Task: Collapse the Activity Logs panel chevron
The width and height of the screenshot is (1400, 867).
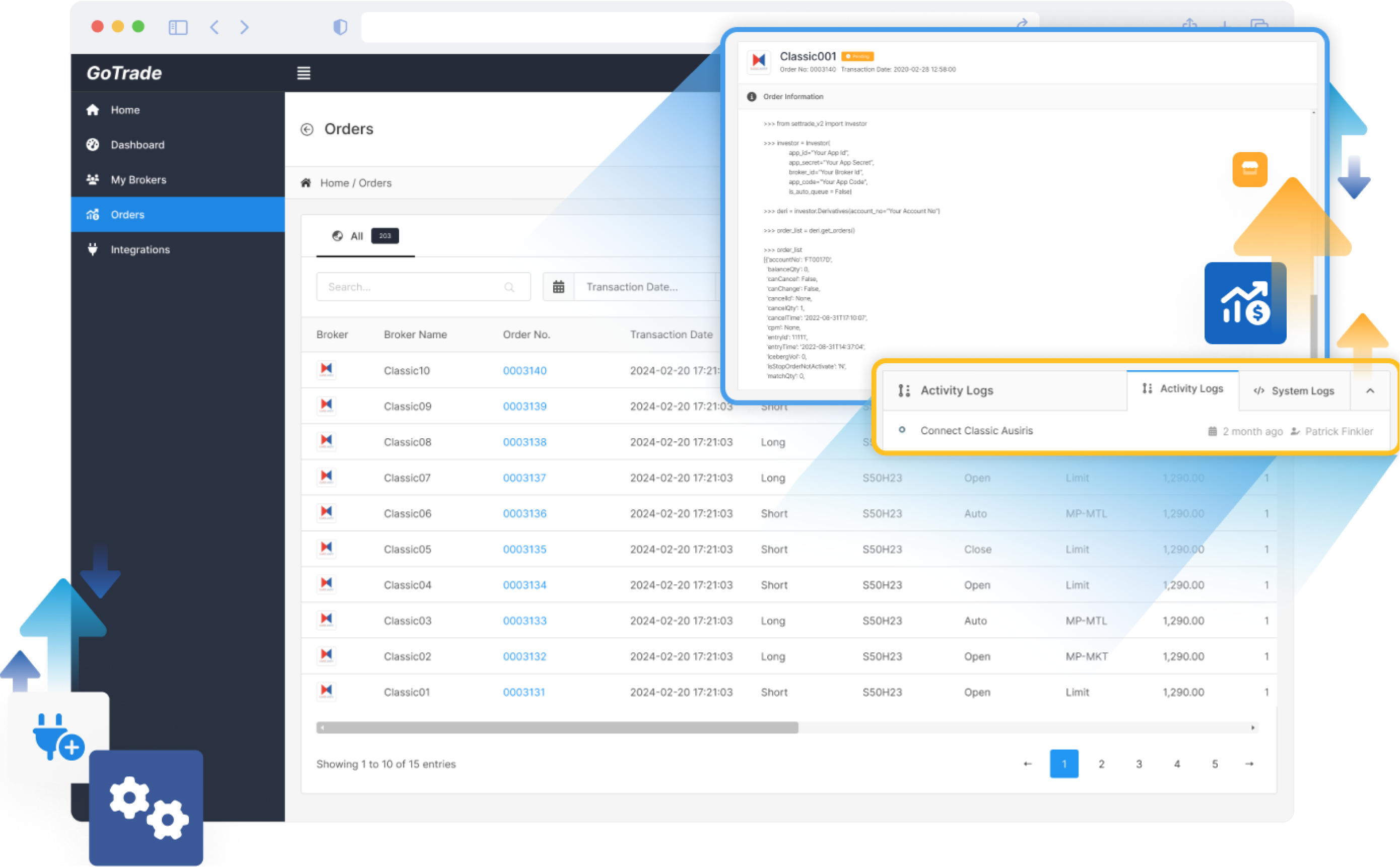Action: pyautogui.click(x=1370, y=391)
